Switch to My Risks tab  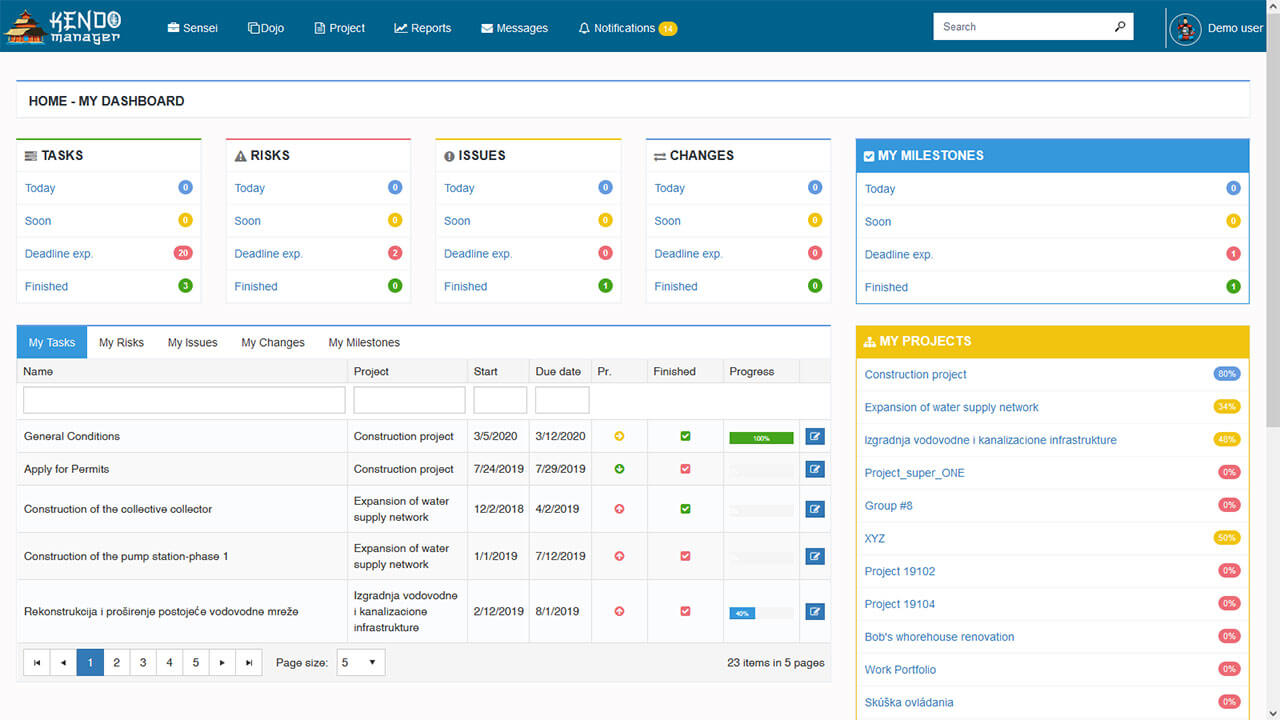click(121, 342)
